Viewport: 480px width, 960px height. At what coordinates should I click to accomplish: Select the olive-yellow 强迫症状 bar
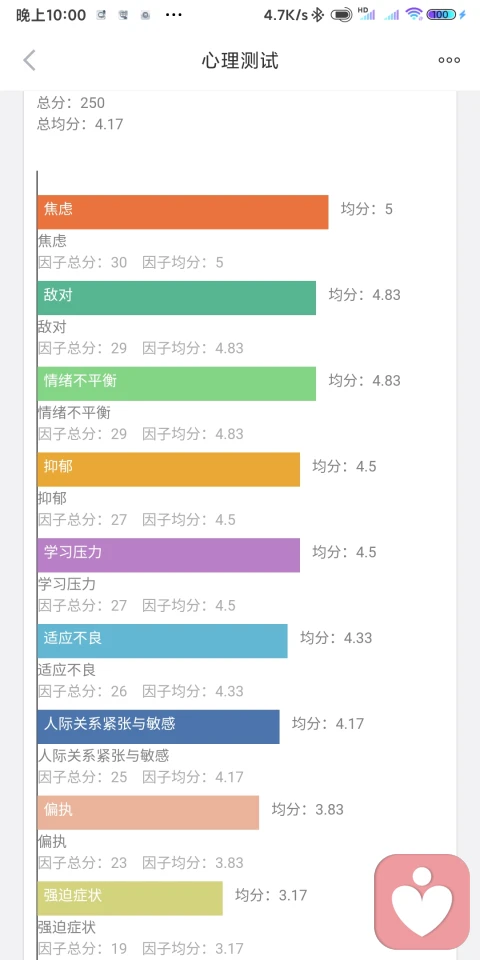(130, 898)
